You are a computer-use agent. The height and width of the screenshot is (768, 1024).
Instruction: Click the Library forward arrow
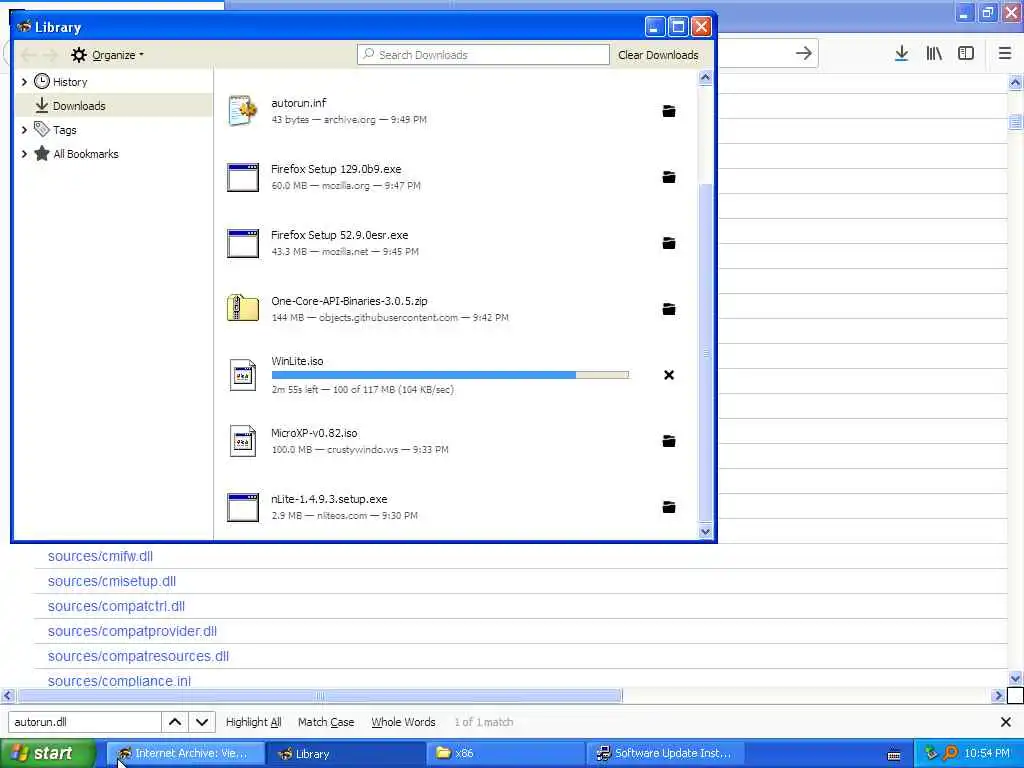pyautogui.click(x=50, y=55)
